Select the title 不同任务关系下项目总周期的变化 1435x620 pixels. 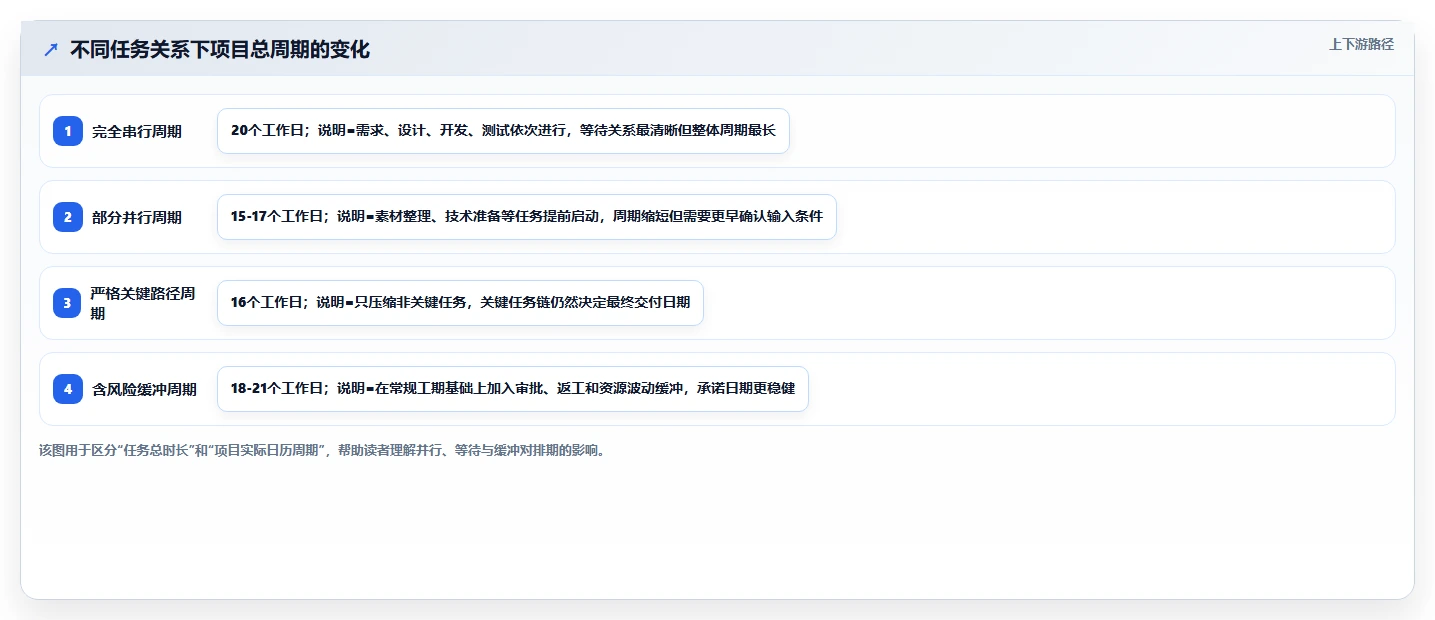(220, 49)
